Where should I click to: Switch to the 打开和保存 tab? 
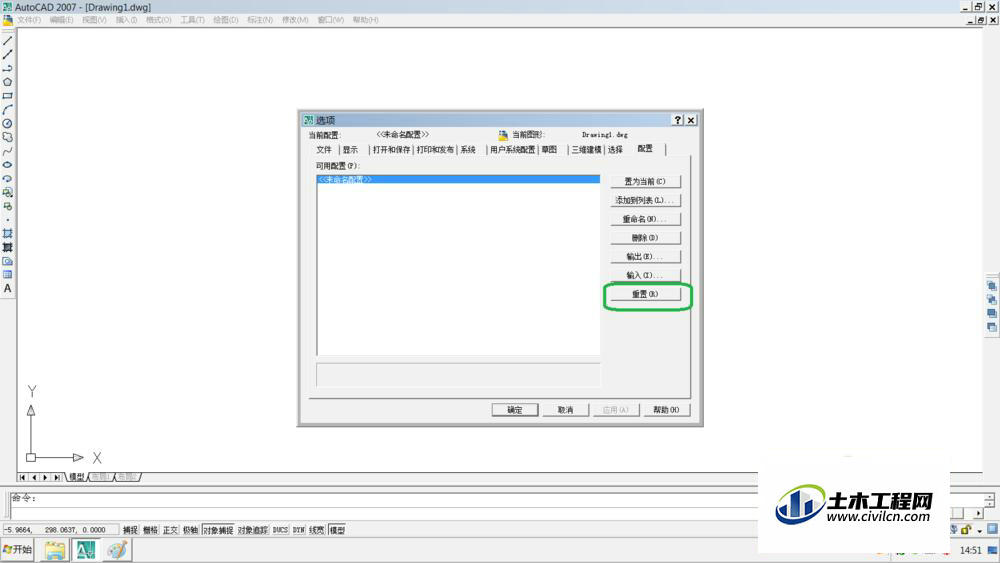(392, 150)
